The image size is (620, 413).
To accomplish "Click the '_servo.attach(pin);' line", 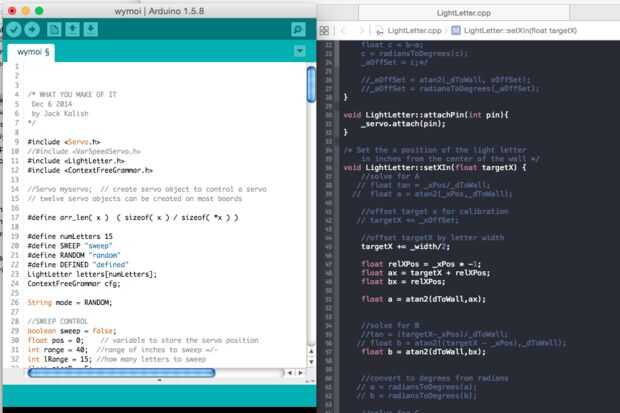I will 403,124.
